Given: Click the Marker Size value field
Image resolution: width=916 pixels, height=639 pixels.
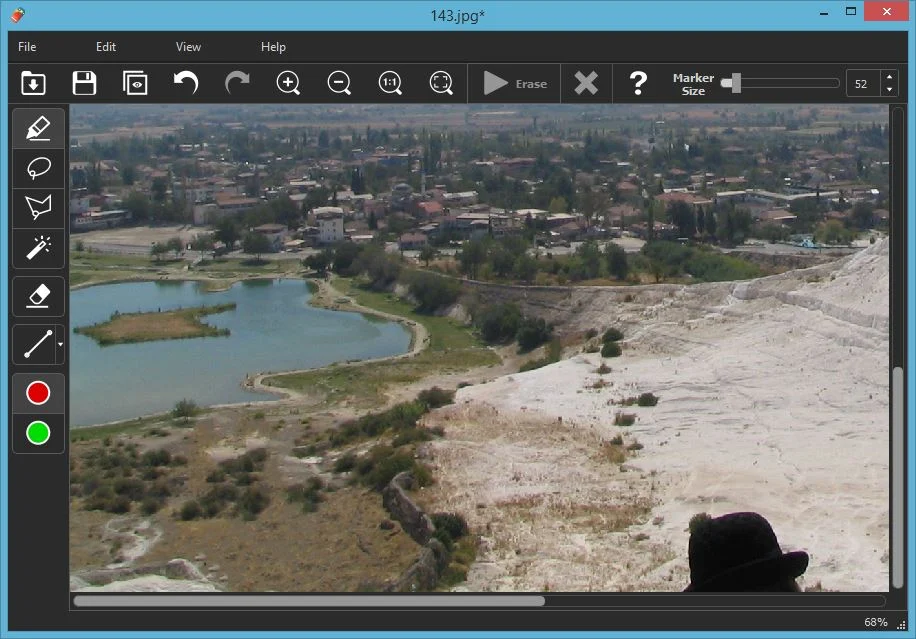Looking at the screenshot, I should click(862, 84).
